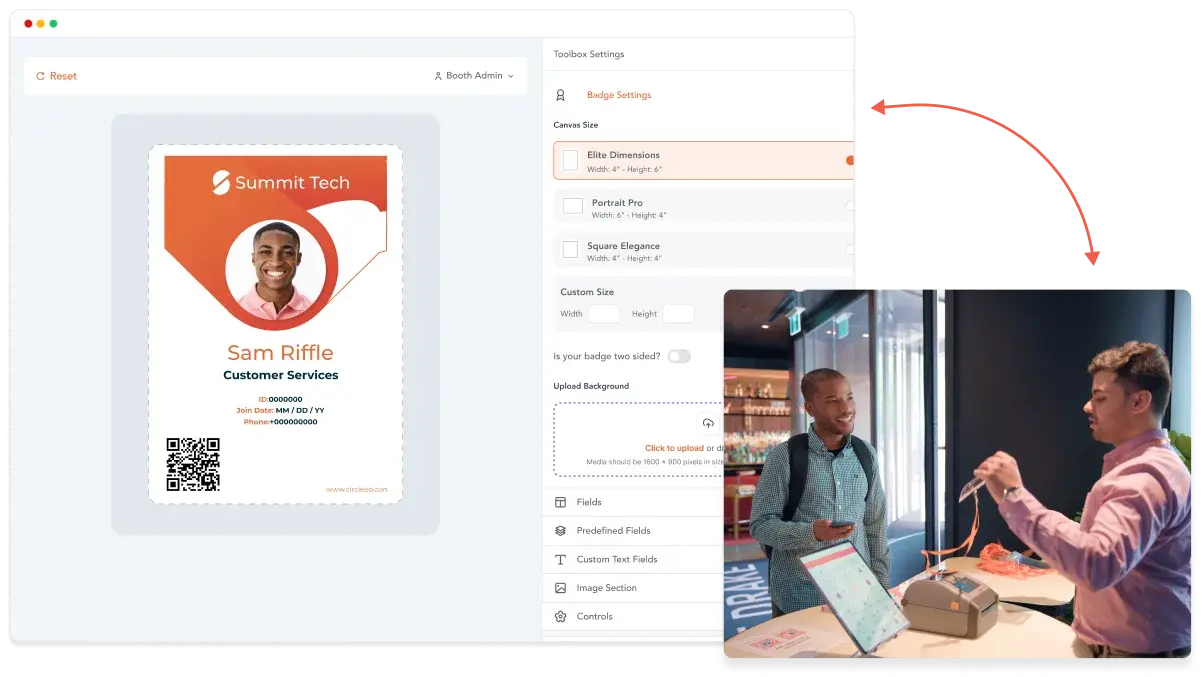Click the Fields table icon
The width and height of the screenshot is (1202, 677).
coord(560,502)
